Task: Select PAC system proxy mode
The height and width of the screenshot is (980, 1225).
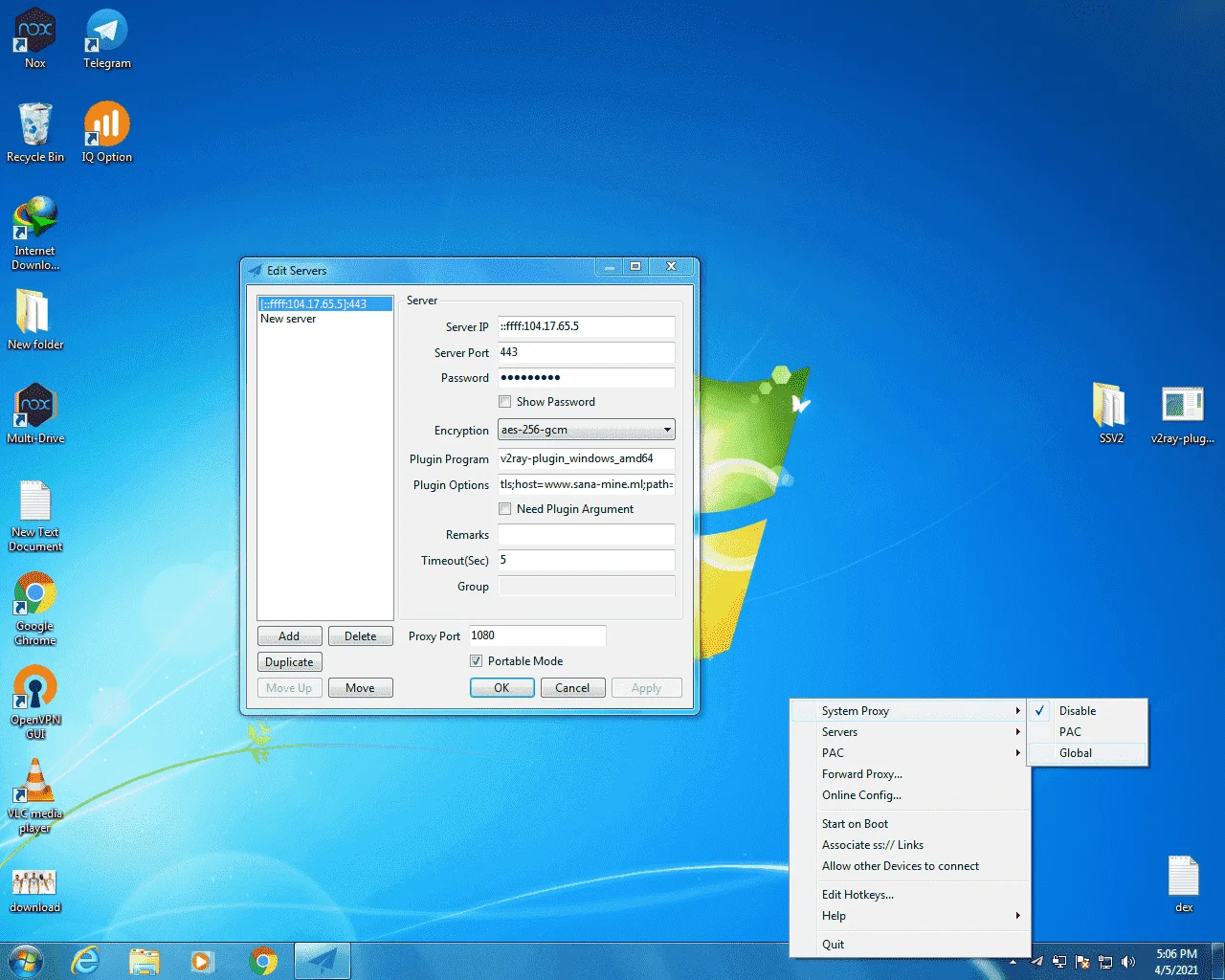Action: pos(1088,732)
